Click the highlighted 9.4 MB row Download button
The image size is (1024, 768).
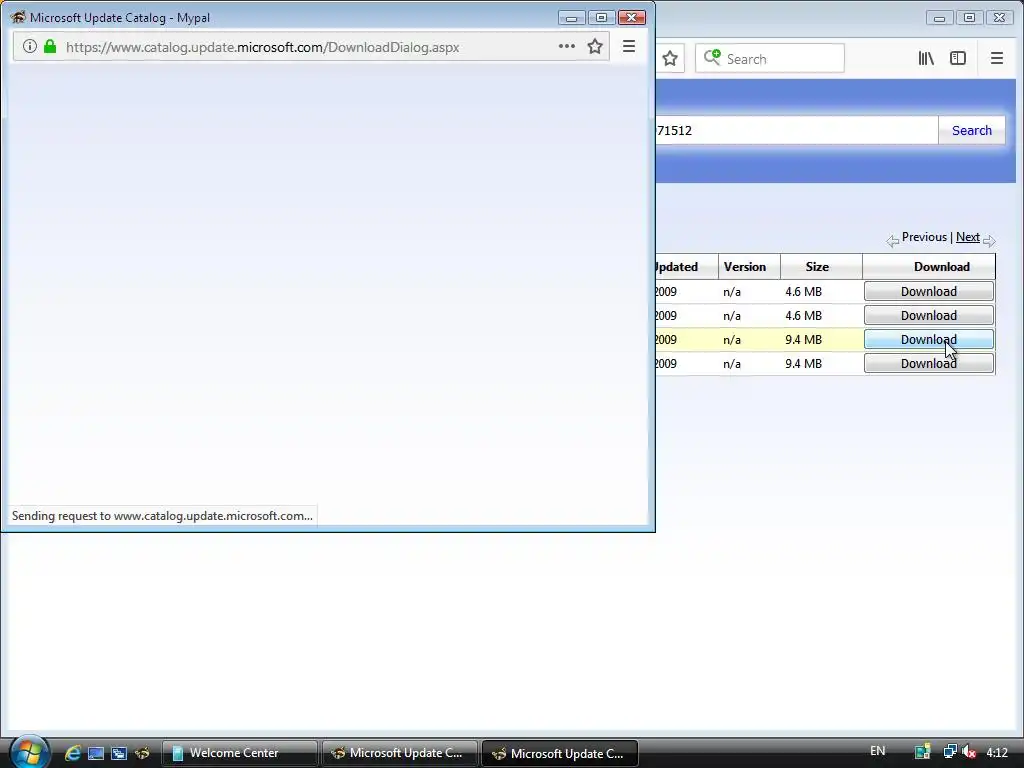click(x=929, y=339)
